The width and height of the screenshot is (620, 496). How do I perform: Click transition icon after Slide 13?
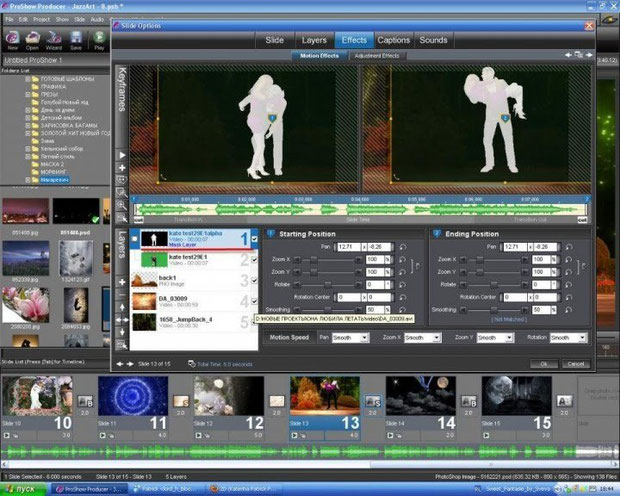tap(372, 401)
